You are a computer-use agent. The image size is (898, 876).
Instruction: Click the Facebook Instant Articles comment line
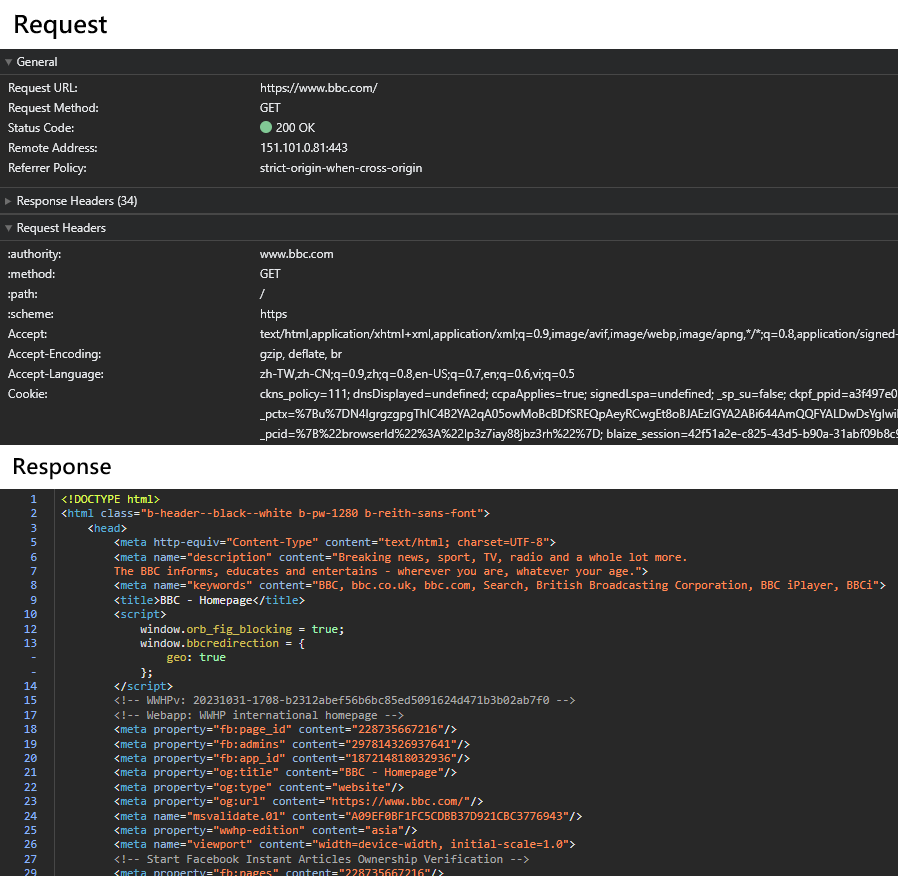pos(321,859)
